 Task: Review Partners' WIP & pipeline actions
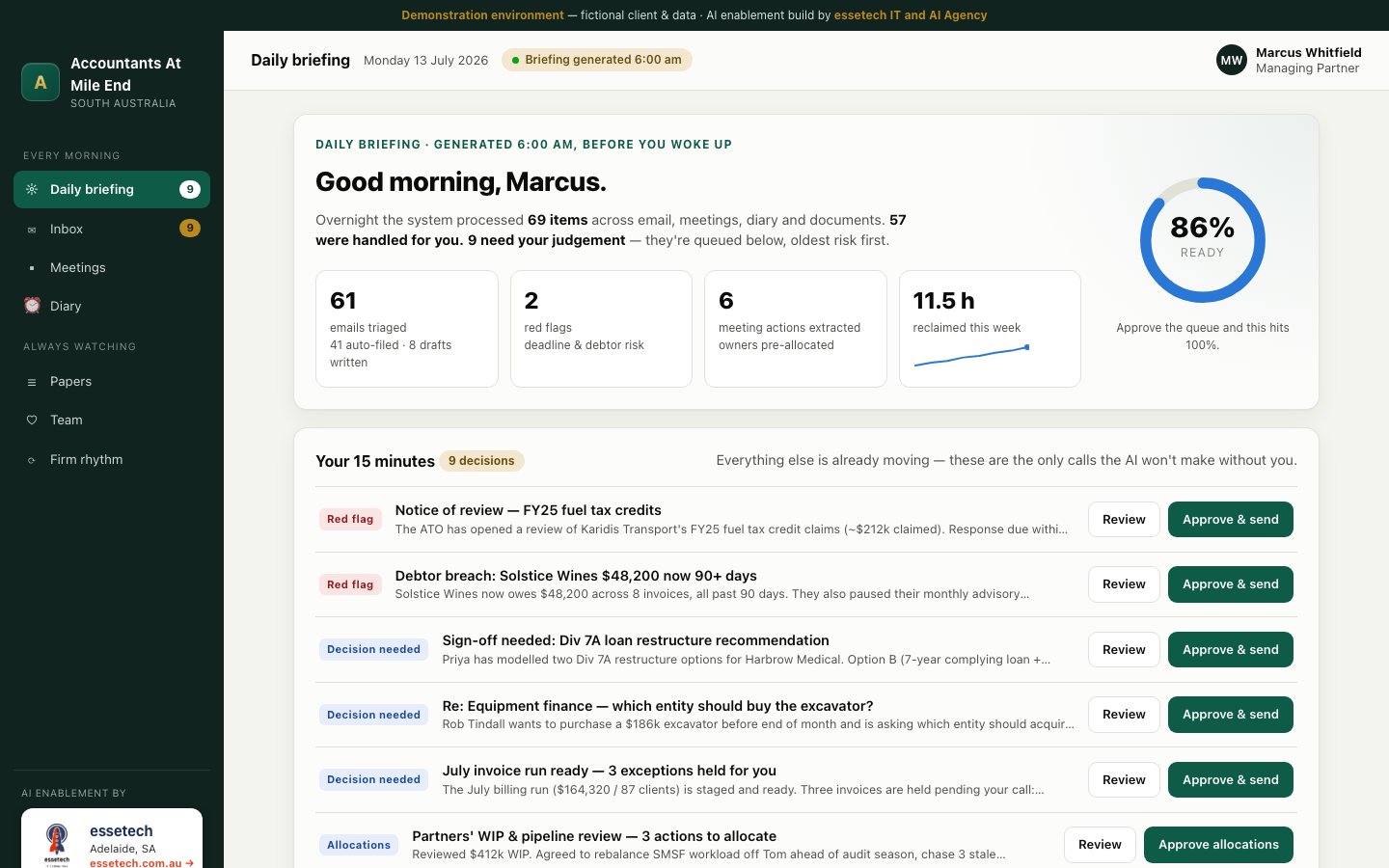coord(1100,845)
